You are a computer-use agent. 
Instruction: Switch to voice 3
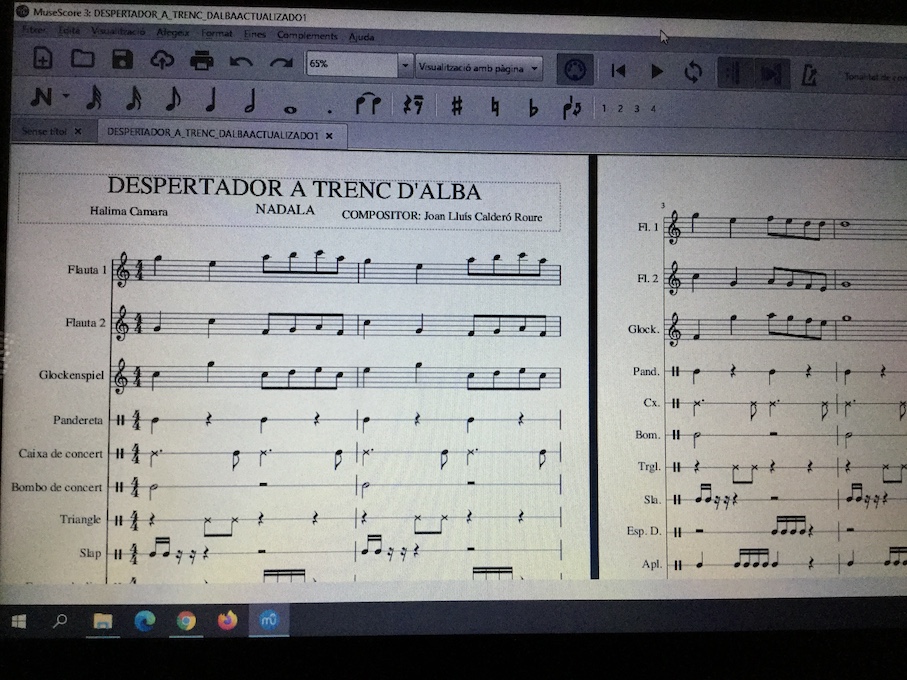[637, 109]
